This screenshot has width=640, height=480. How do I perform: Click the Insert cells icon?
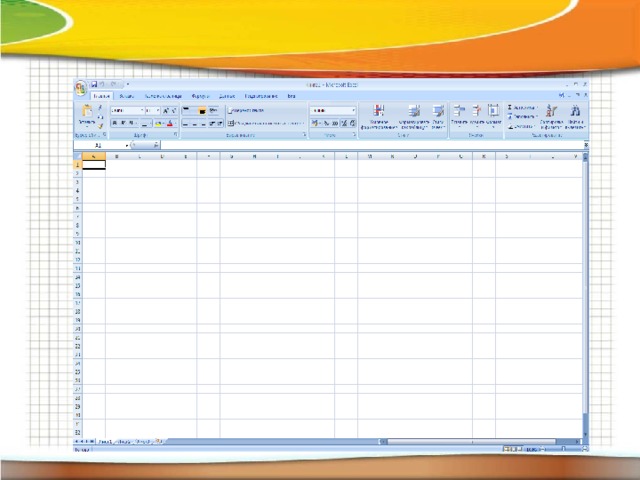(459, 112)
